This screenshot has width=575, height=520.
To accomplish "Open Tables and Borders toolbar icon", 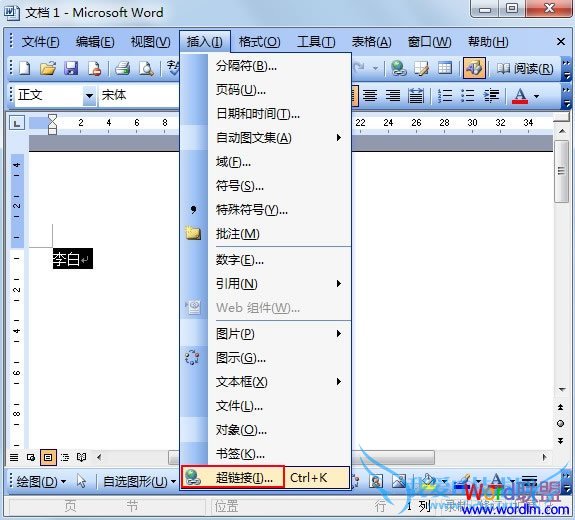I will (x=421, y=68).
